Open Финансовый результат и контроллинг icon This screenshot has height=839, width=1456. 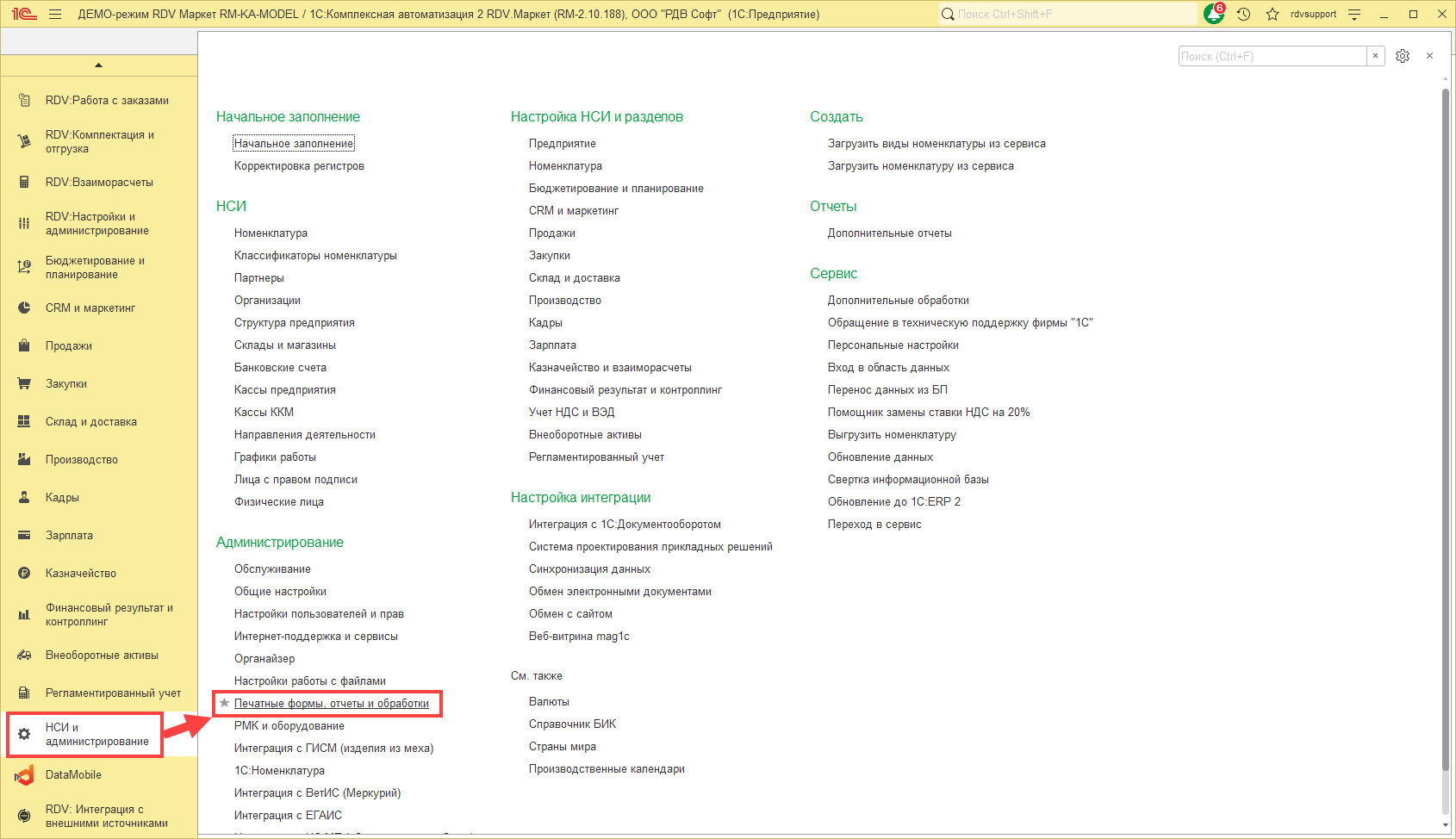24,615
